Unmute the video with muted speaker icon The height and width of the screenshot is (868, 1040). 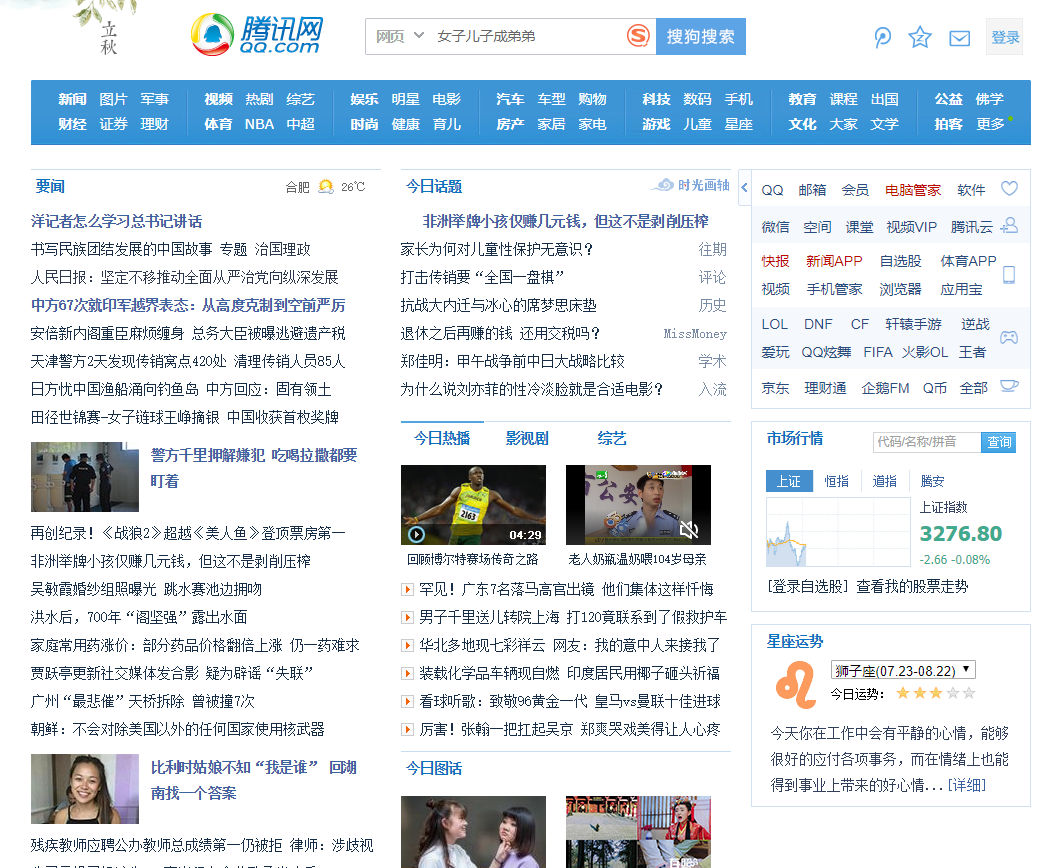tap(689, 529)
